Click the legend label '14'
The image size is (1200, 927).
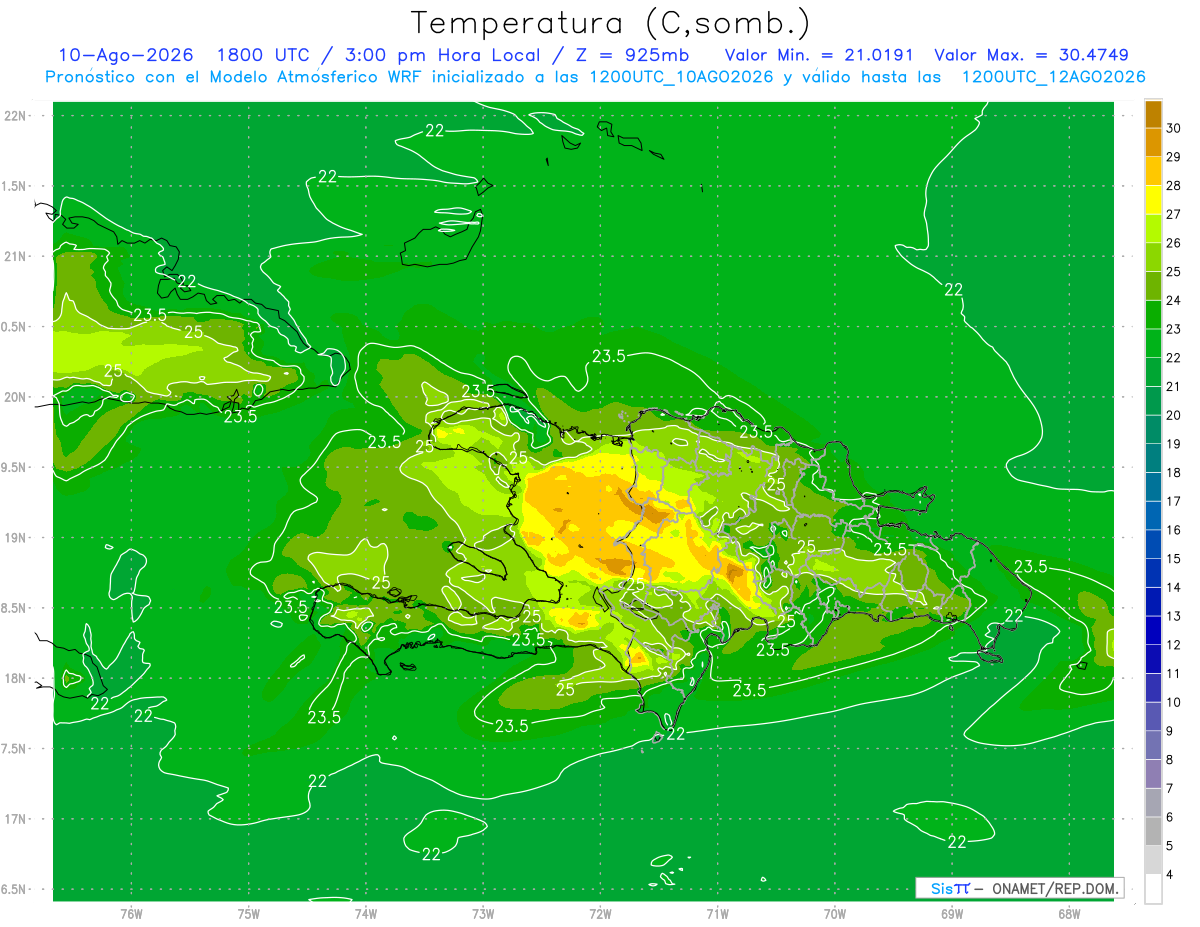click(1173, 588)
